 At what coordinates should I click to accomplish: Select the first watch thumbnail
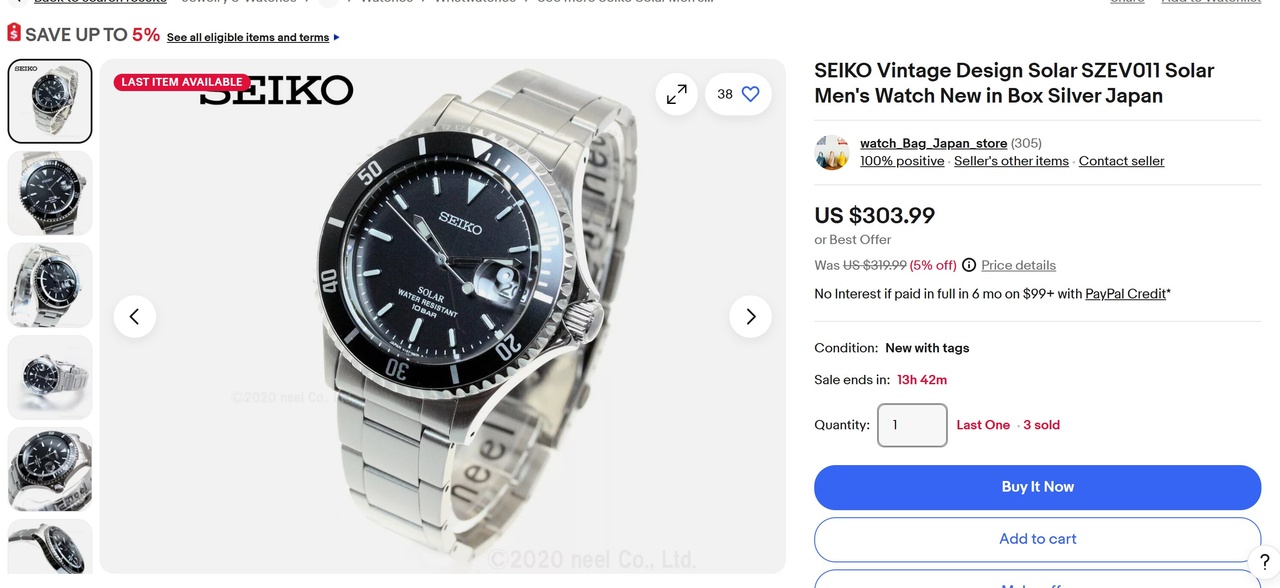(x=50, y=101)
